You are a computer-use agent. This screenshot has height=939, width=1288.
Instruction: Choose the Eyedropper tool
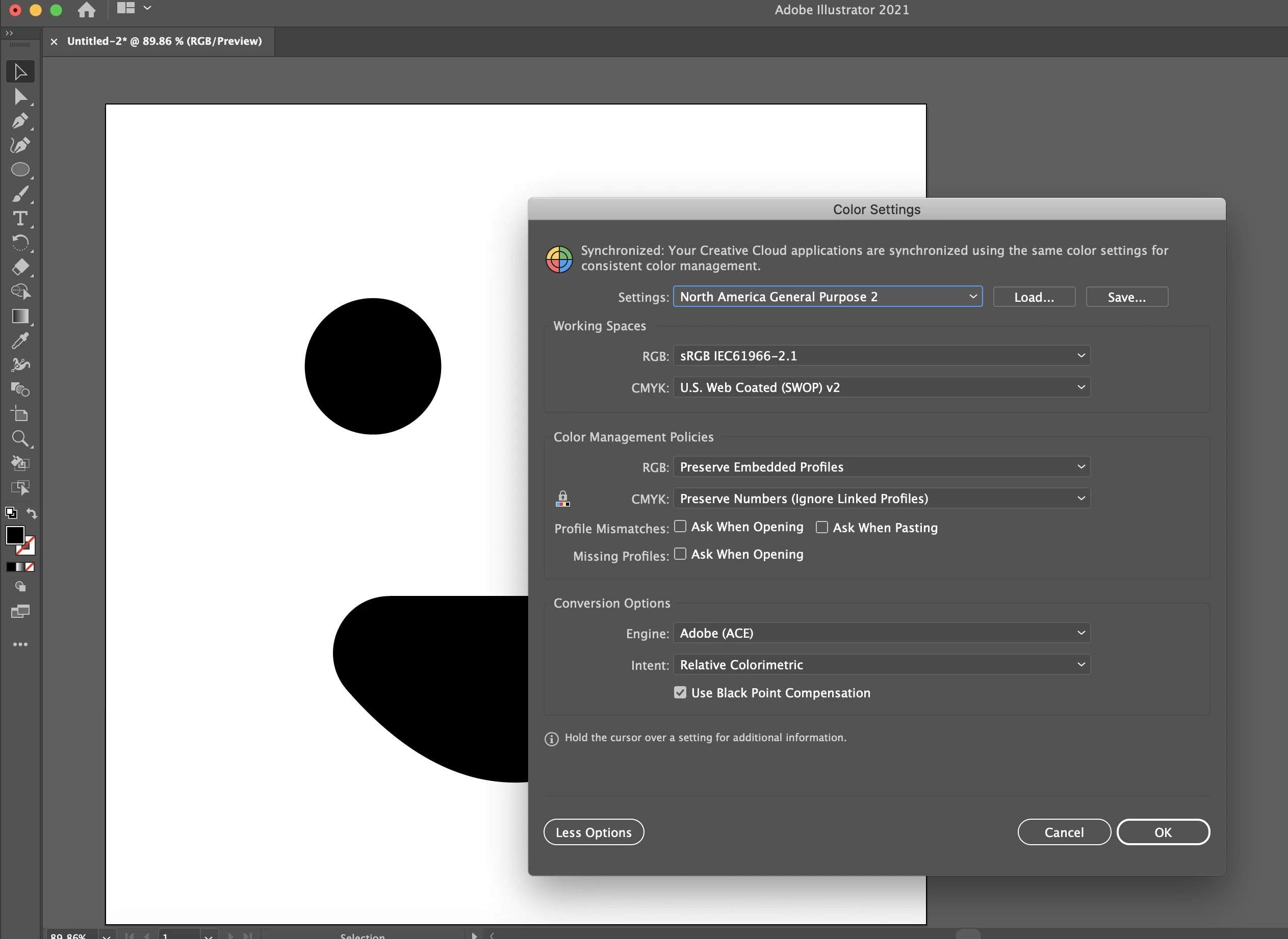pos(20,341)
